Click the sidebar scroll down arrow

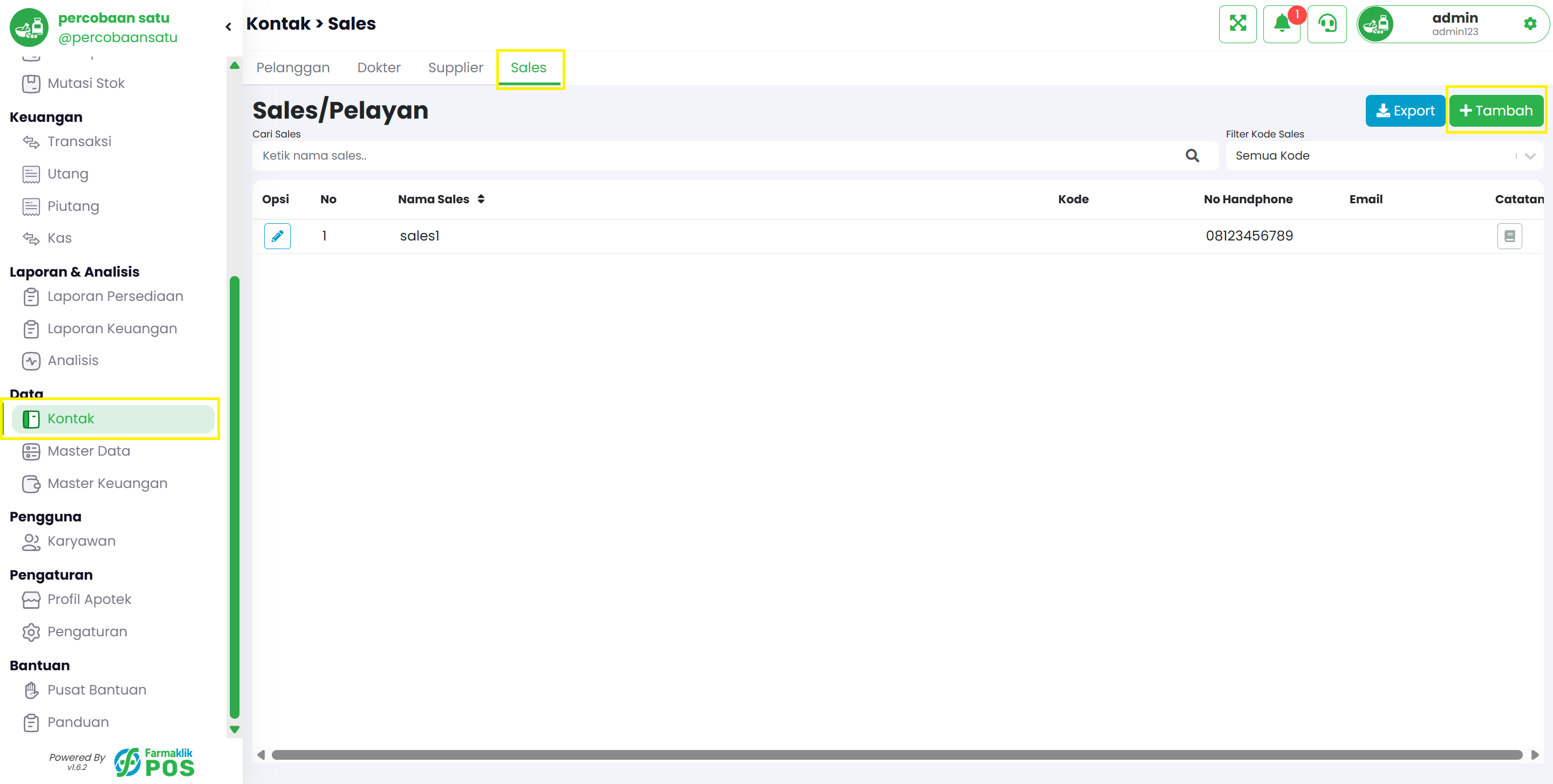click(x=235, y=729)
